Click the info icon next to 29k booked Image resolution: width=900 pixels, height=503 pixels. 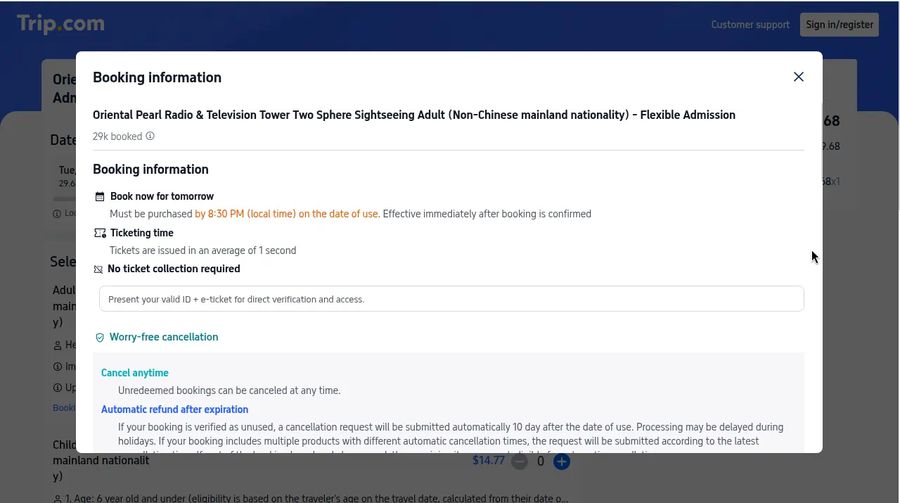(150, 136)
